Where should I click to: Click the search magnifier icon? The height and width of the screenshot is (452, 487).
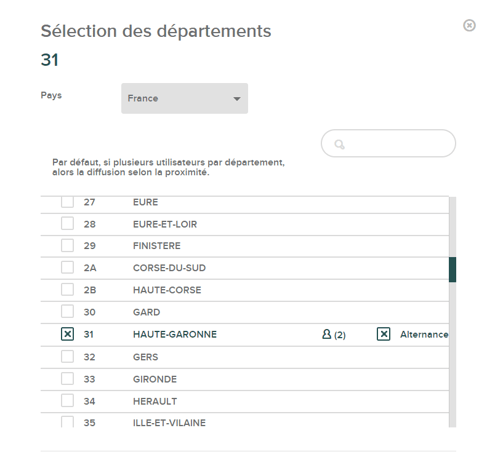click(x=339, y=144)
